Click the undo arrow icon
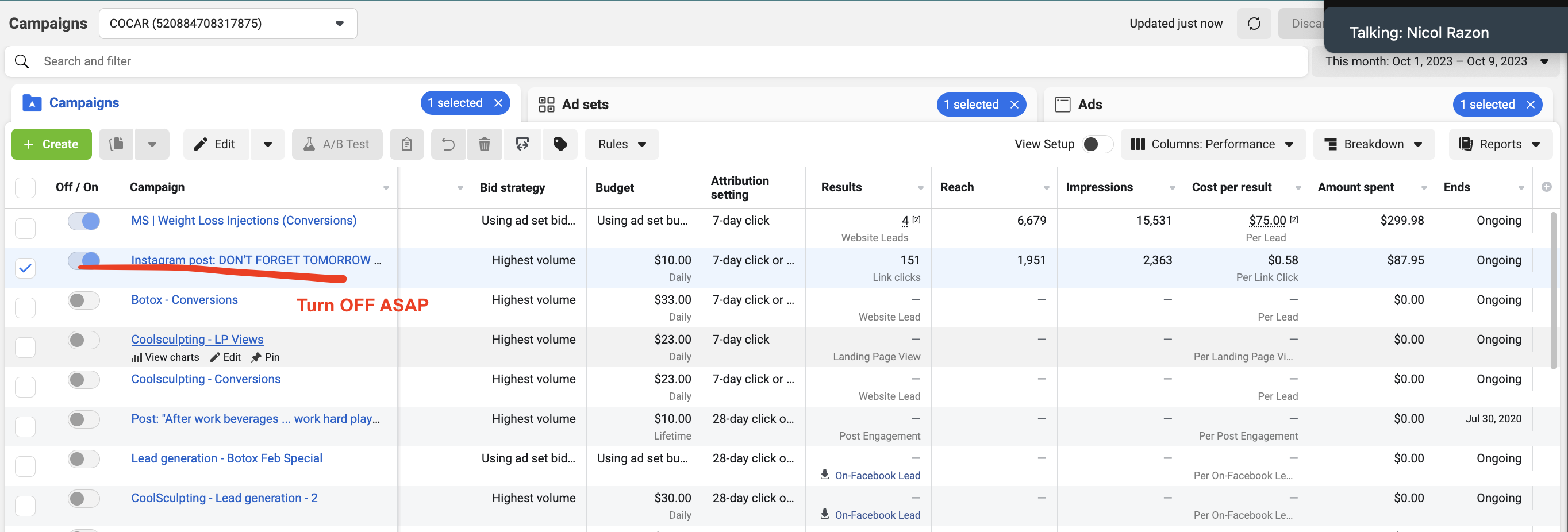1568x532 pixels. 448,144
